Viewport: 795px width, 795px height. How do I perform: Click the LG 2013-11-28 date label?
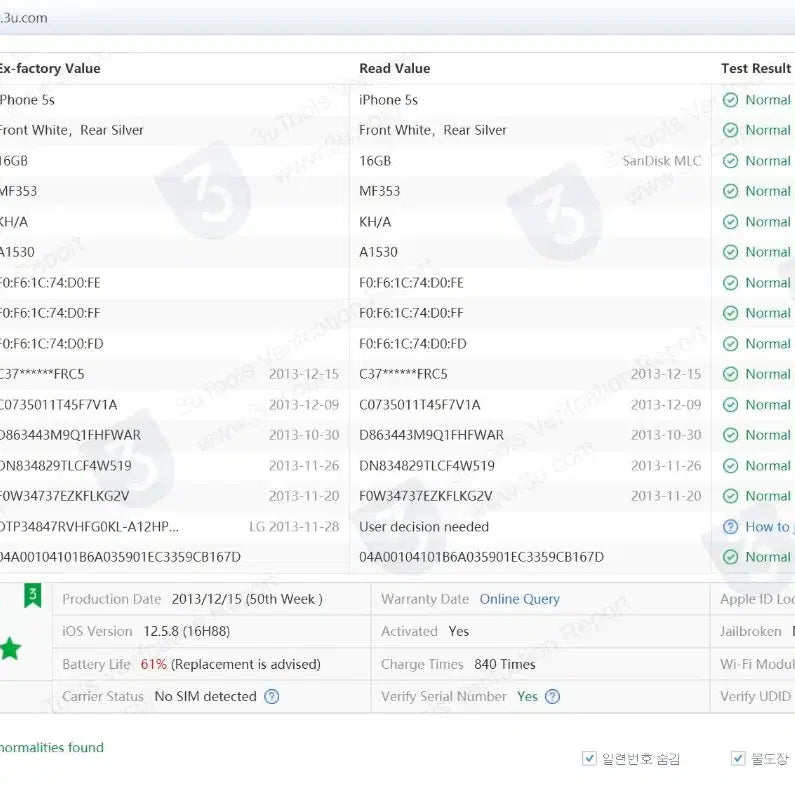[294, 527]
